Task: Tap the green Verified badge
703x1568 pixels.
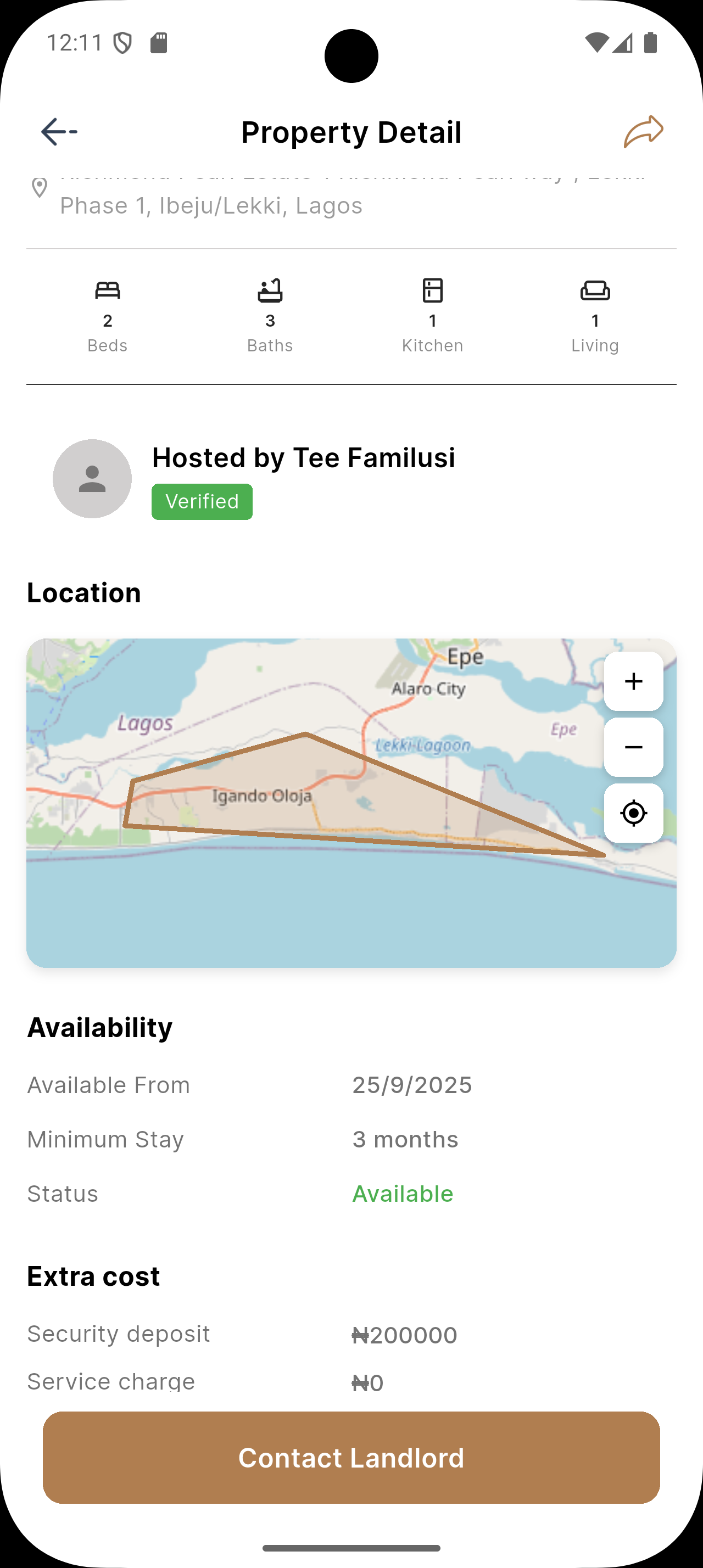Action: (202, 502)
